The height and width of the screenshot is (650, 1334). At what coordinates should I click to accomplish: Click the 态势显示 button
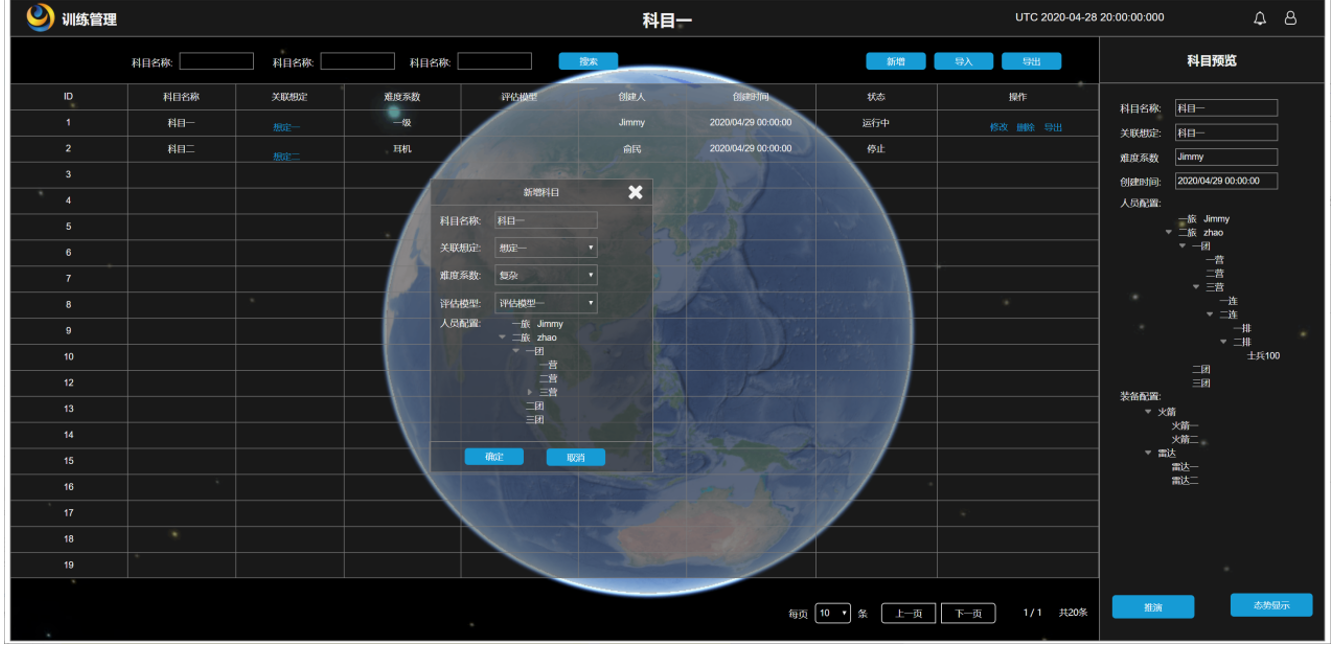[x=1270, y=605]
